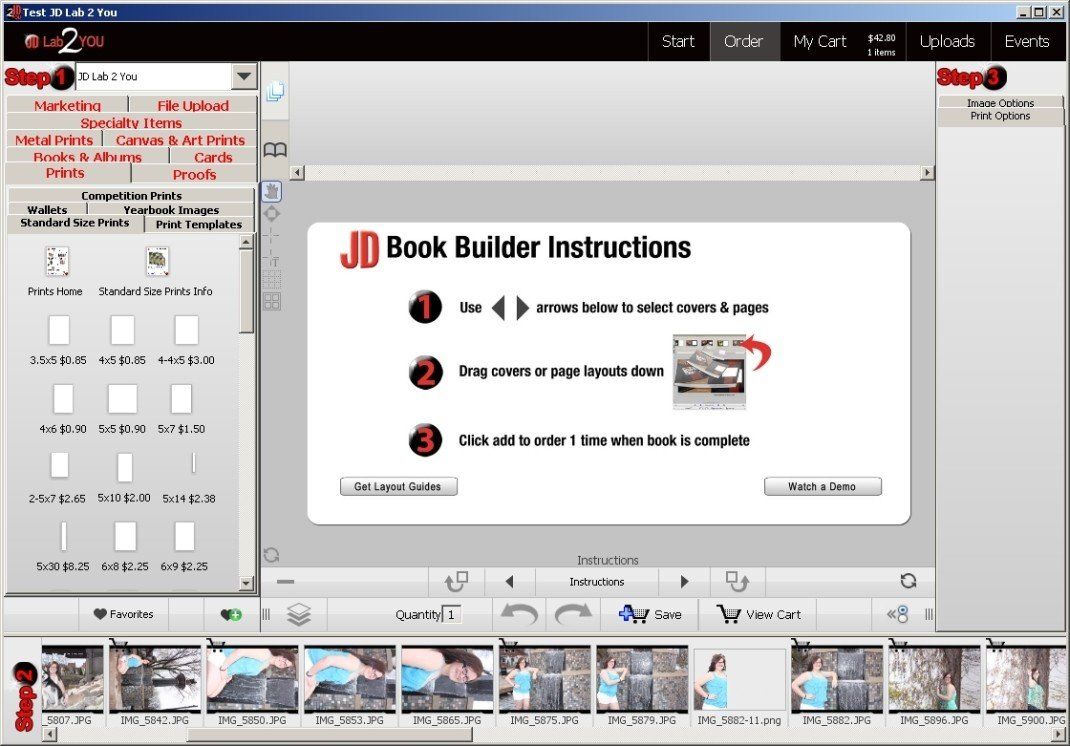Select the IMG_5875.JPG thumbnail

click(x=544, y=683)
